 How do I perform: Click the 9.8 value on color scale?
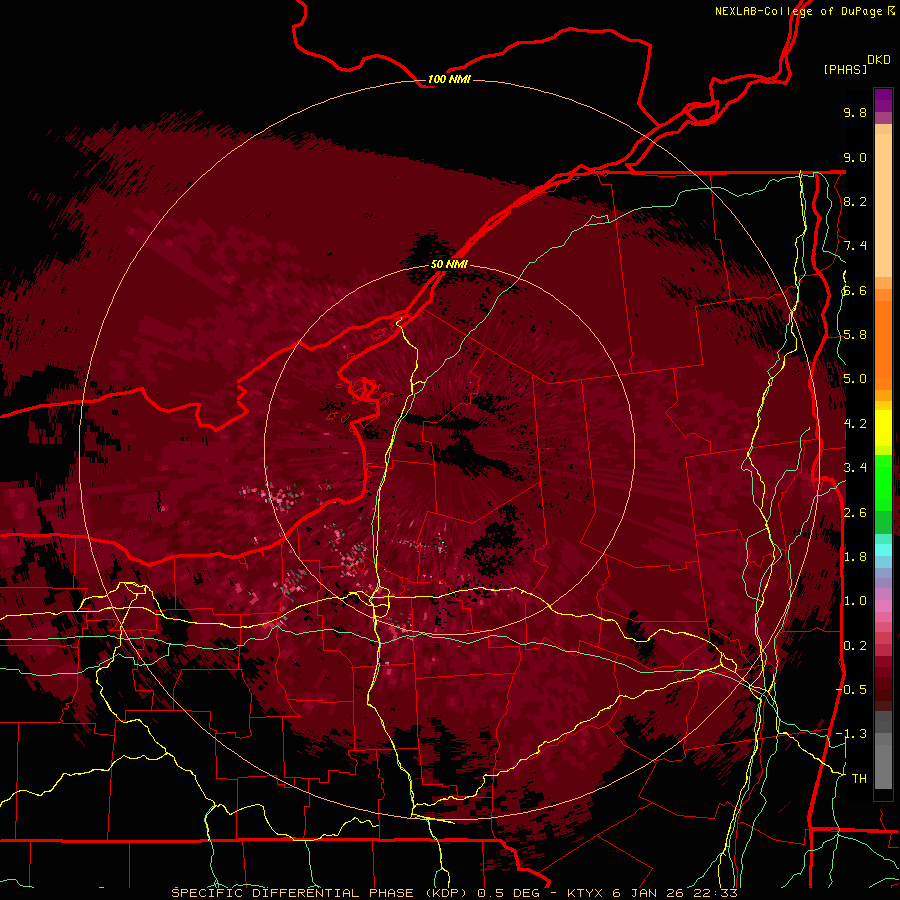(x=855, y=112)
